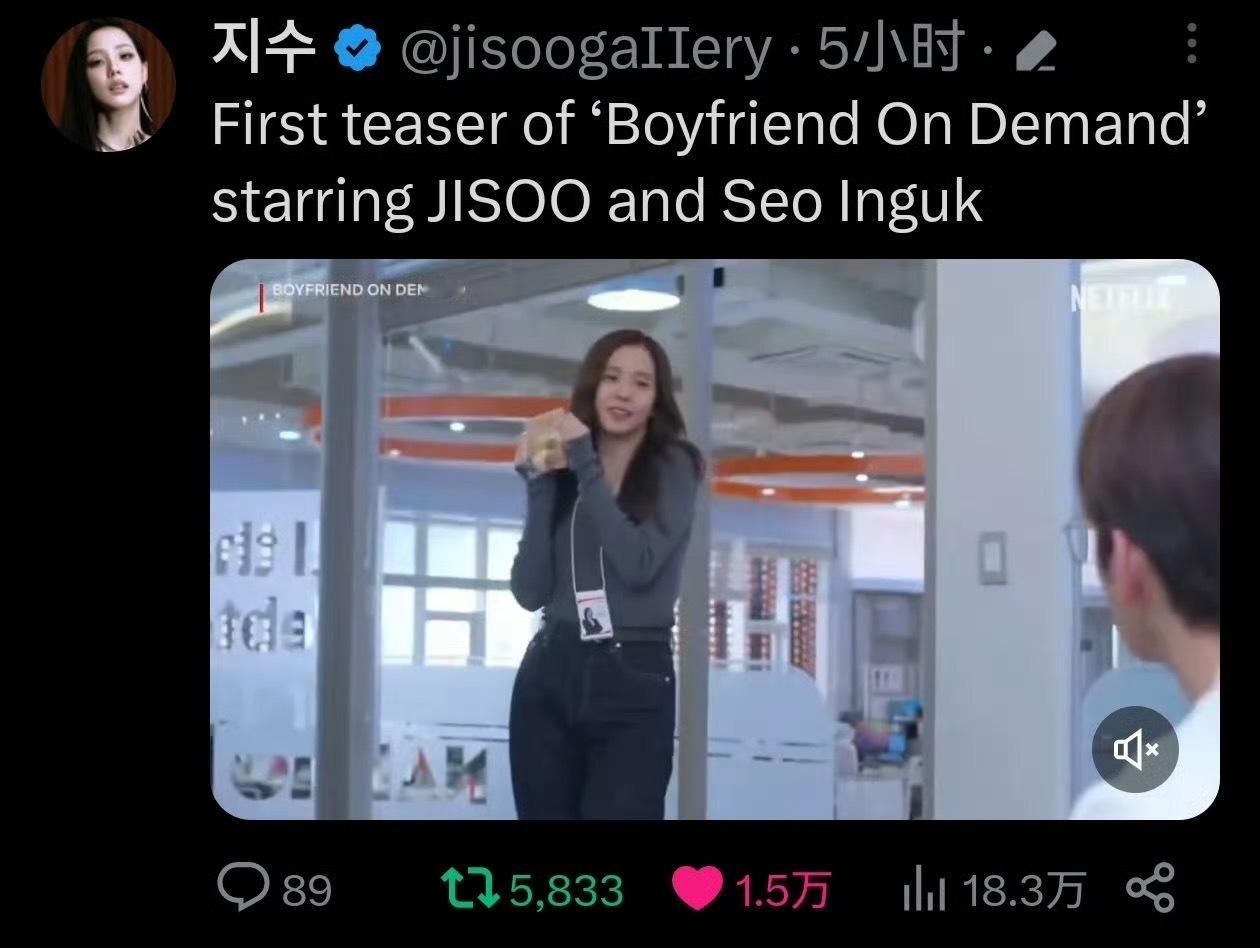This screenshot has height=948, width=1260.
Task: Unmute the video with the speaker icon
Action: tap(1135, 749)
